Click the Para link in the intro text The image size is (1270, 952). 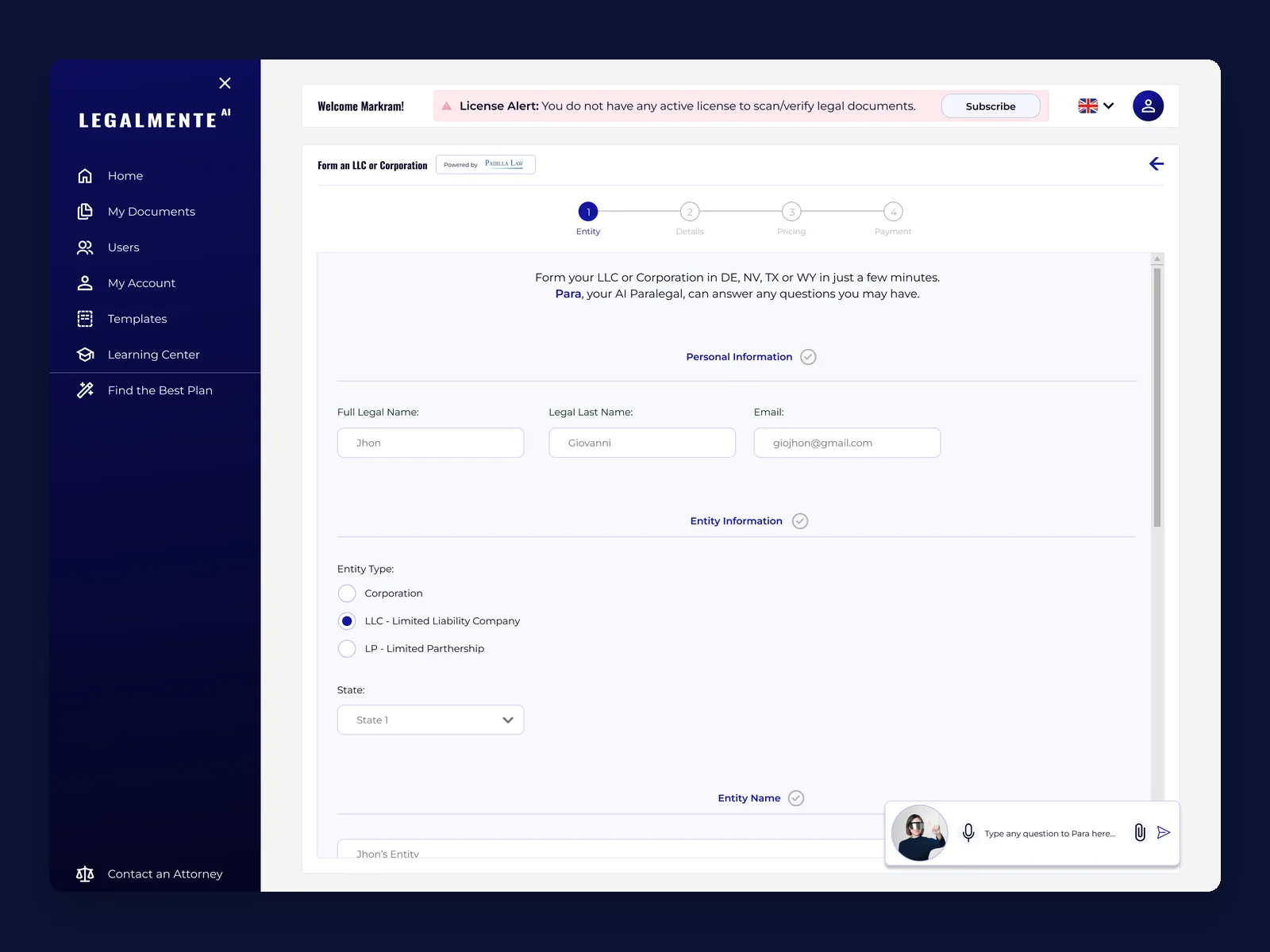(568, 294)
